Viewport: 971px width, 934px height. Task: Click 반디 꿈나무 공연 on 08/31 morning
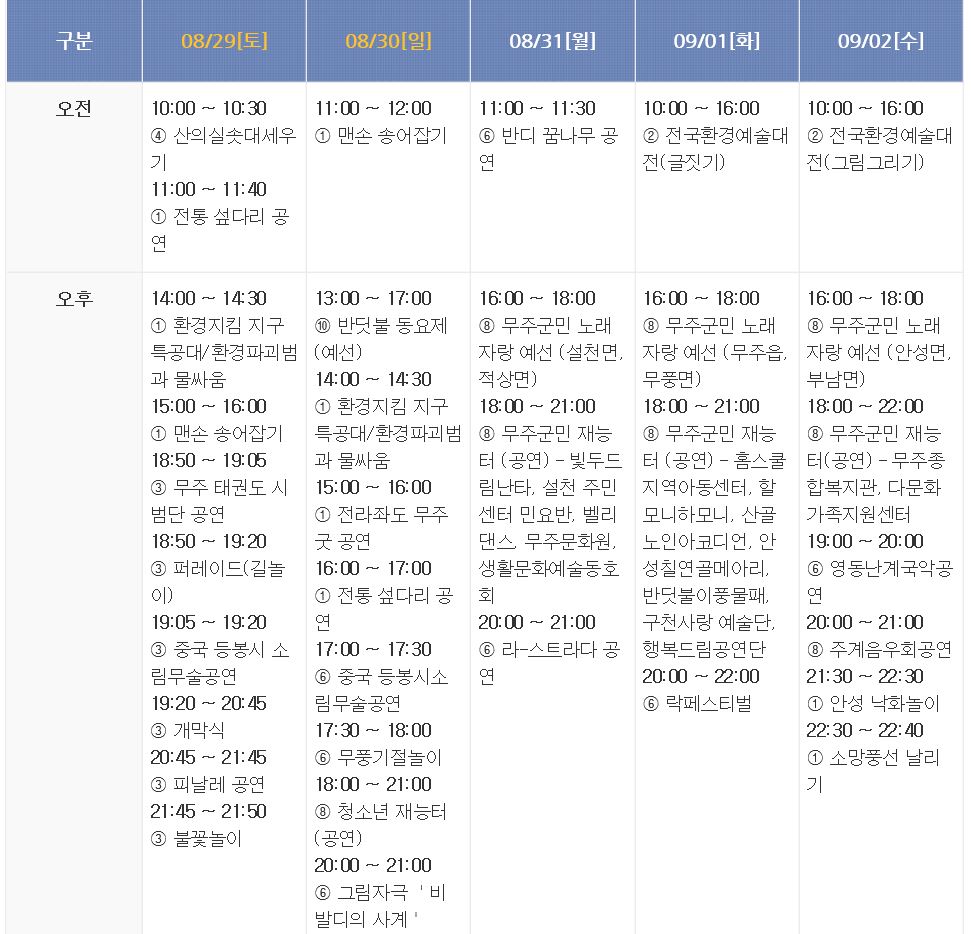[550, 149]
